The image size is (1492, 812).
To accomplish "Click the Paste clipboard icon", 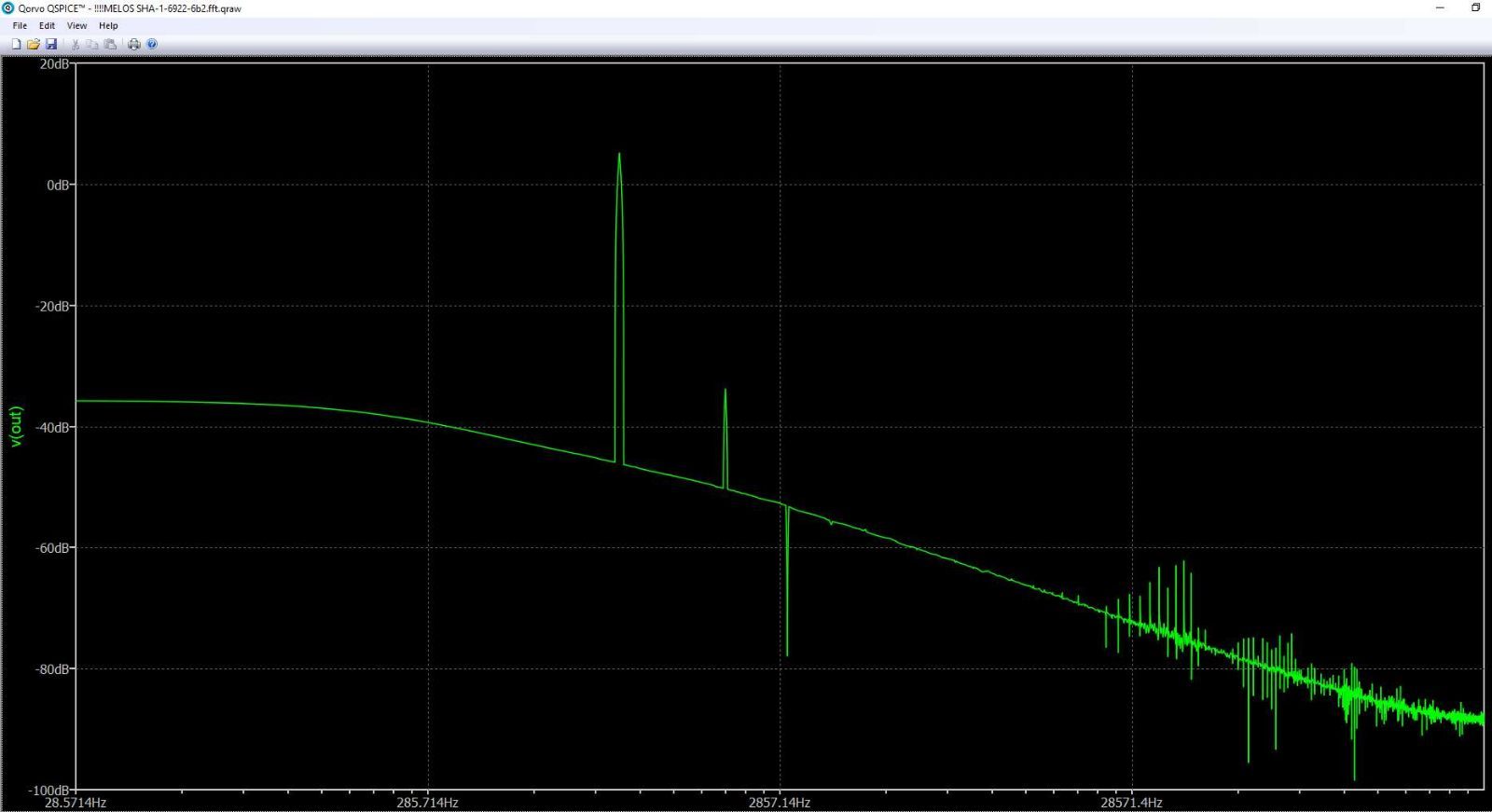I will click(110, 44).
